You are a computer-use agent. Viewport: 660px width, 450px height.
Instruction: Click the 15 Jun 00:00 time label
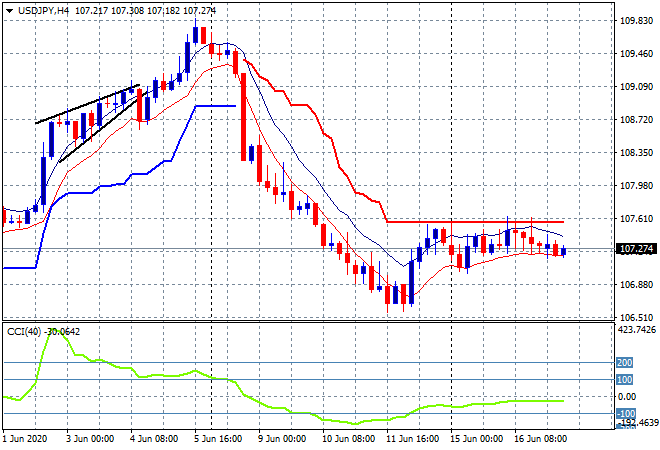click(x=476, y=439)
